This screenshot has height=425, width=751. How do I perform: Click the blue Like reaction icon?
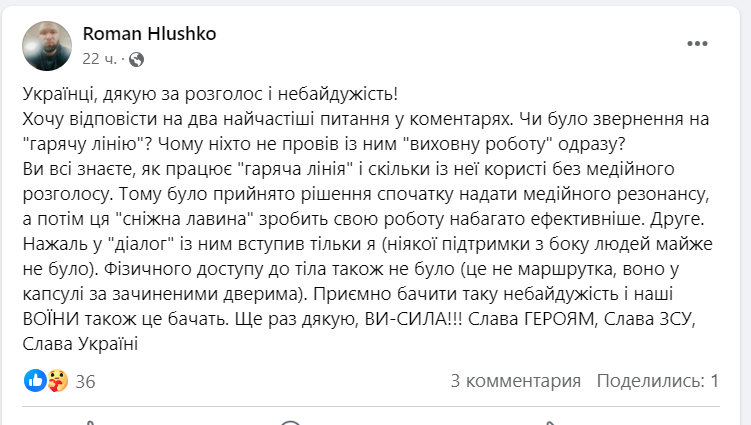[35, 380]
